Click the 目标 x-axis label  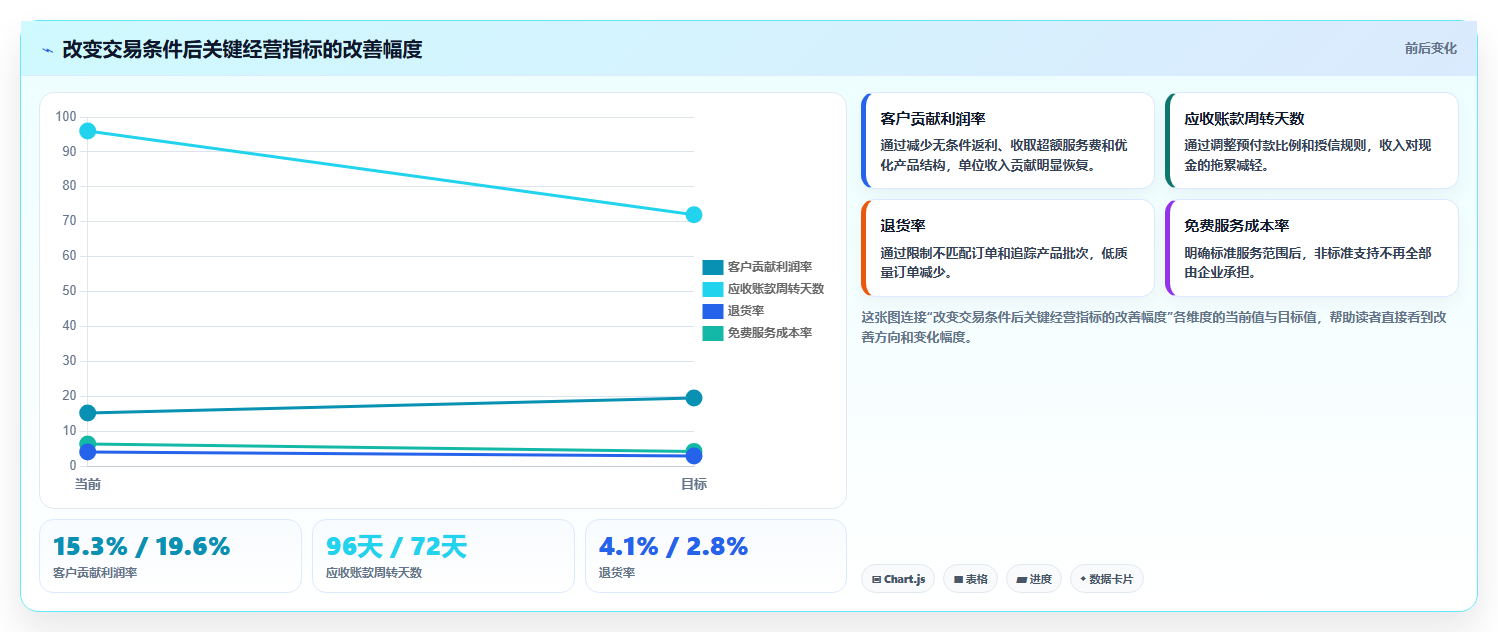pos(694,484)
